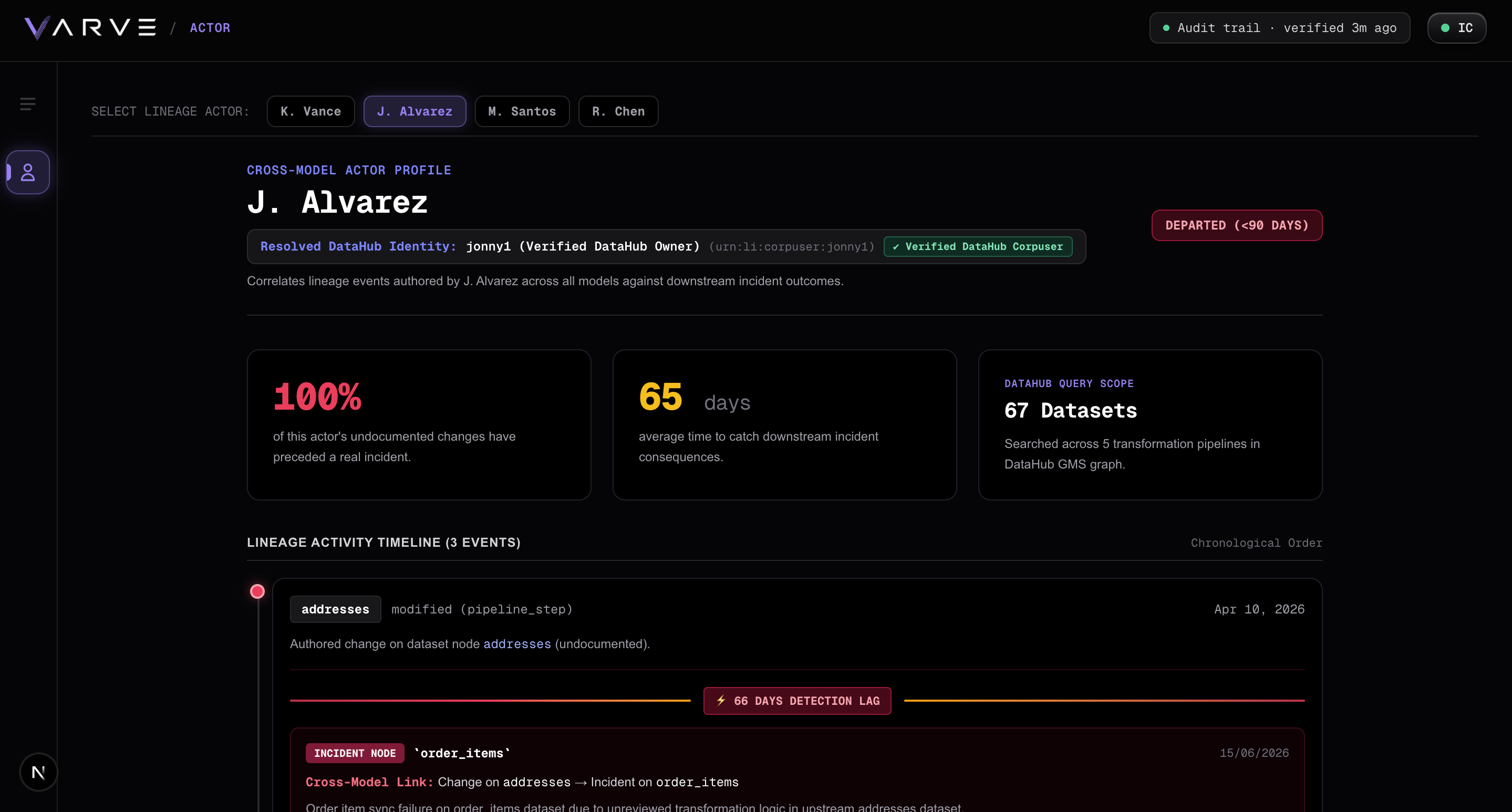Click the Cross-Model Actor Profile label
The width and height of the screenshot is (1512, 812).
pos(349,170)
